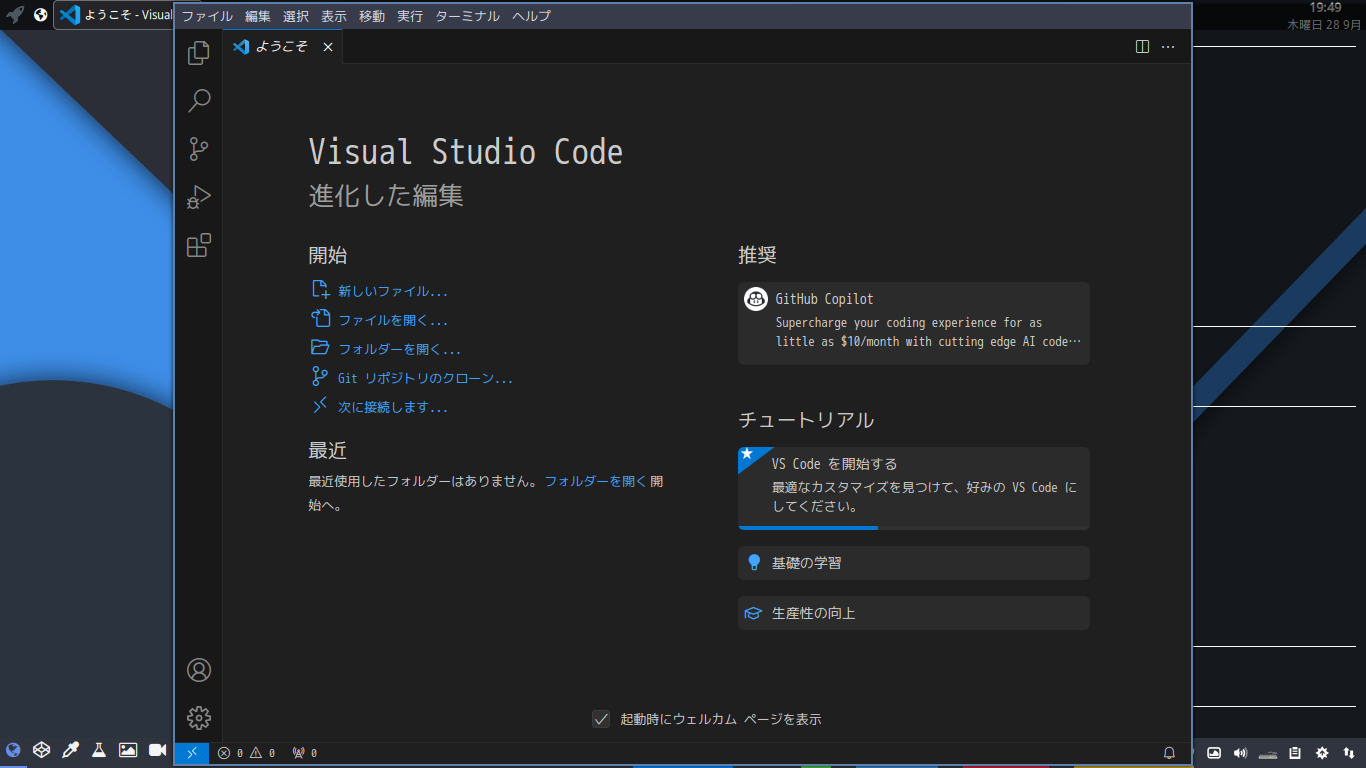The height and width of the screenshot is (768, 1366).
Task: Open the 生産性の向上 tutorial
Action: 914,613
